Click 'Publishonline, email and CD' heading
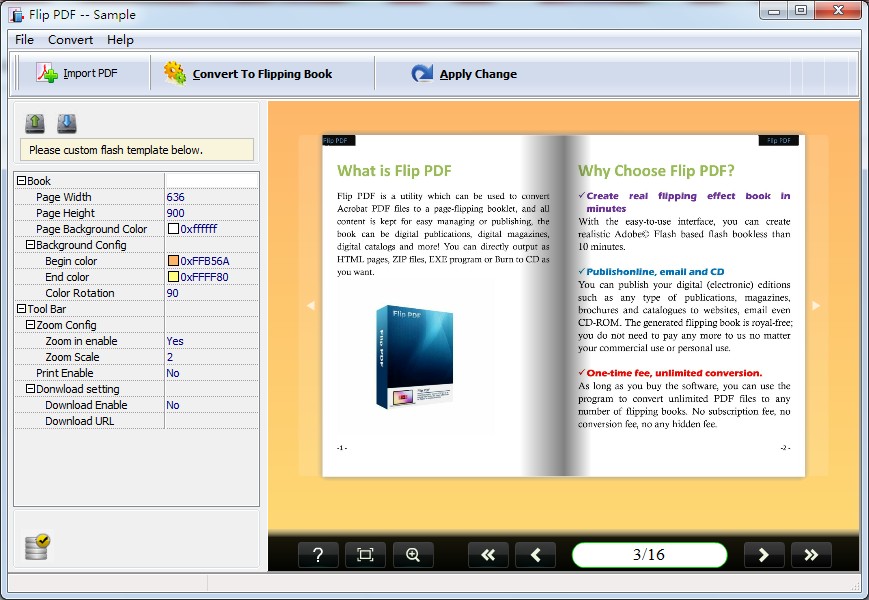This screenshot has width=869, height=600. 655,271
